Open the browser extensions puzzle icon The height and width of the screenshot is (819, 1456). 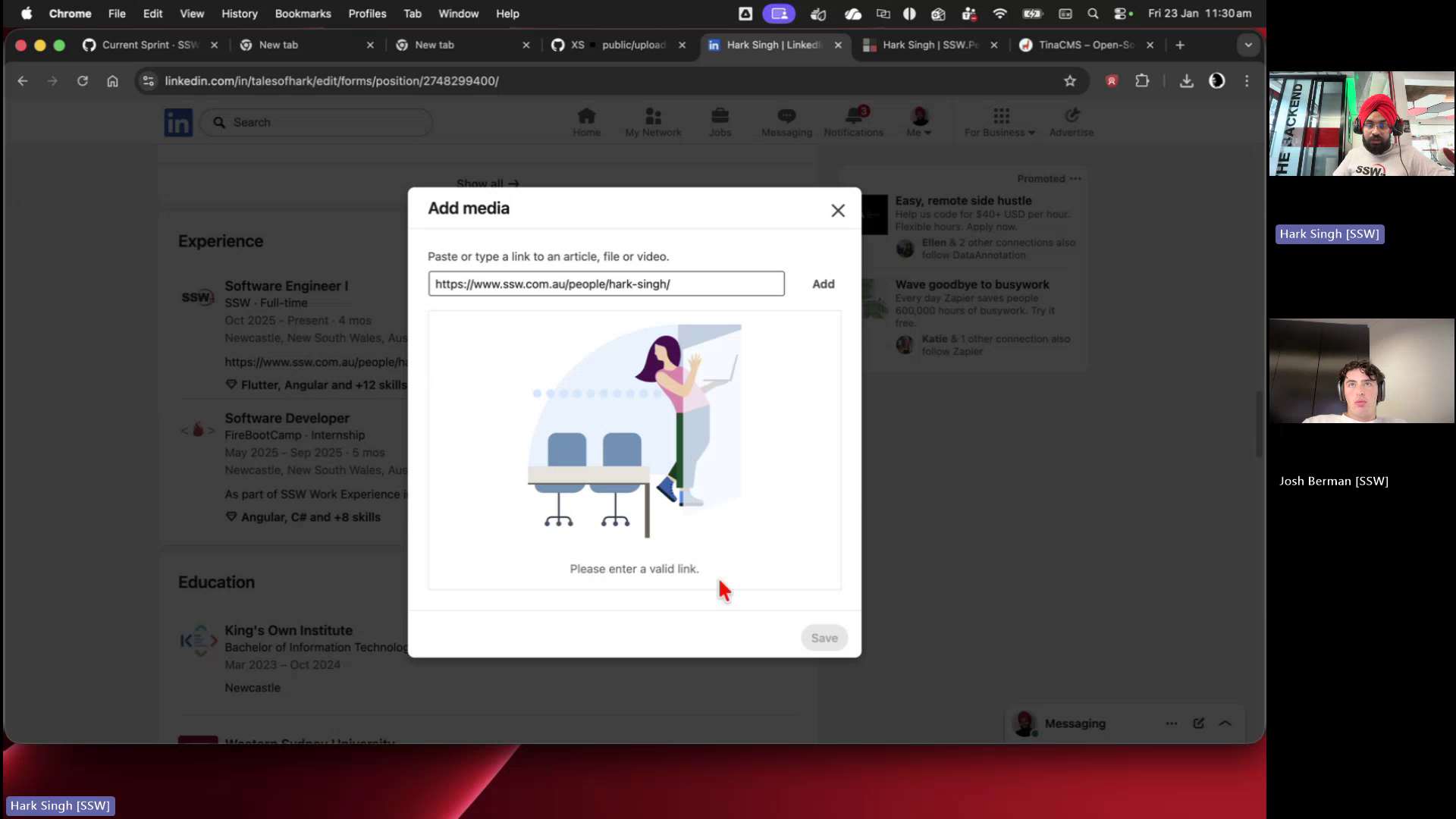pyautogui.click(x=1142, y=81)
